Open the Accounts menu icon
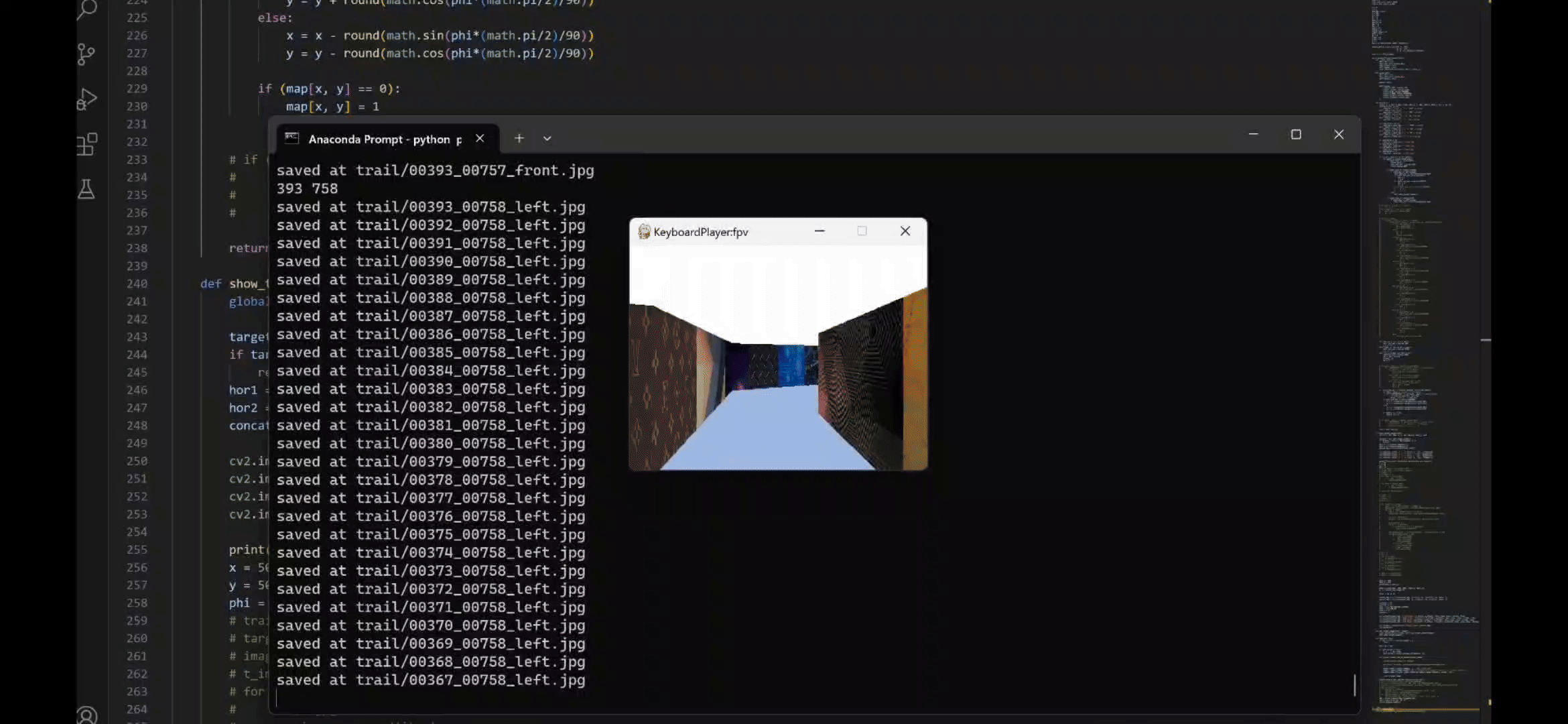Image resolution: width=1568 pixels, height=724 pixels. tap(87, 715)
